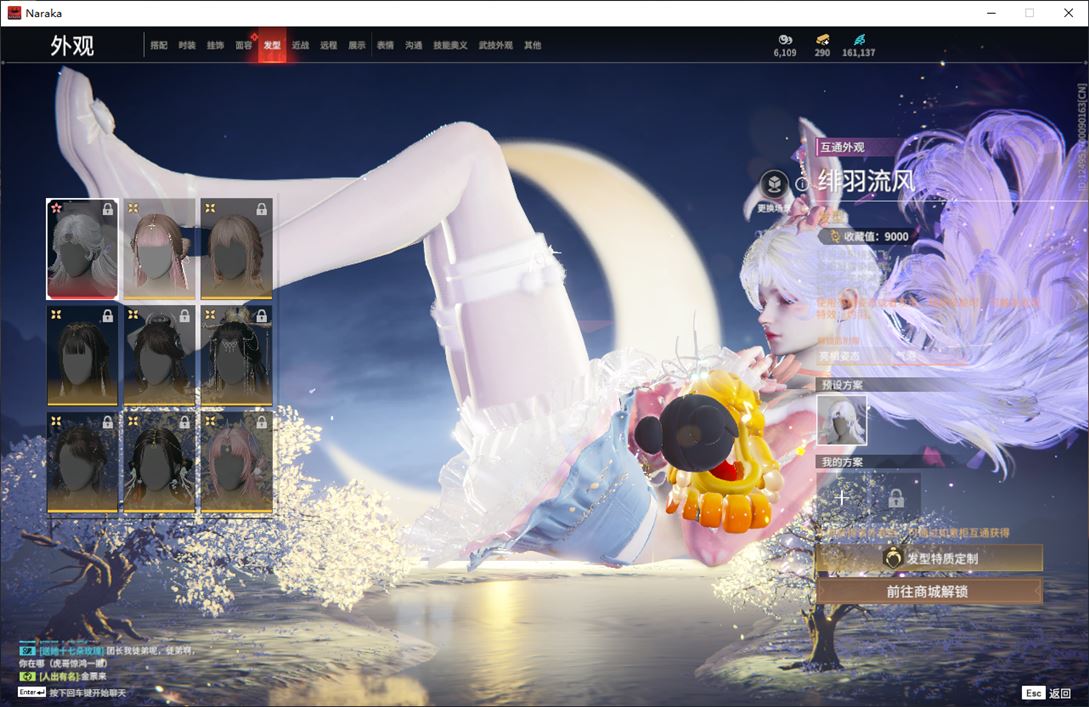Choose the pink hairstyle in the bottom row
The height and width of the screenshot is (707, 1089).
click(236, 463)
